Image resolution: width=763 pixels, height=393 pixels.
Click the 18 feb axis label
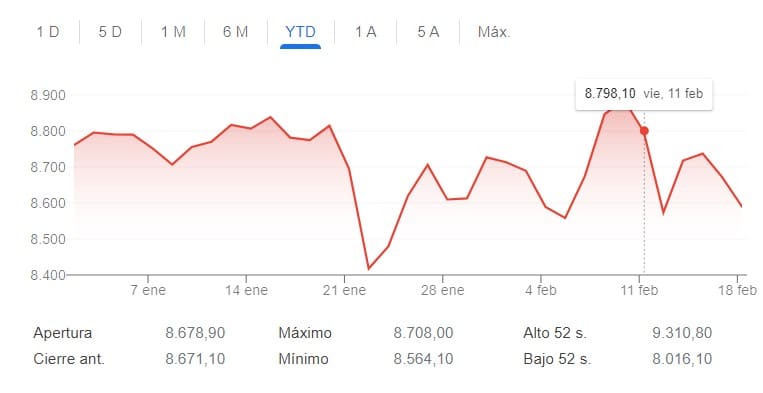pos(738,290)
